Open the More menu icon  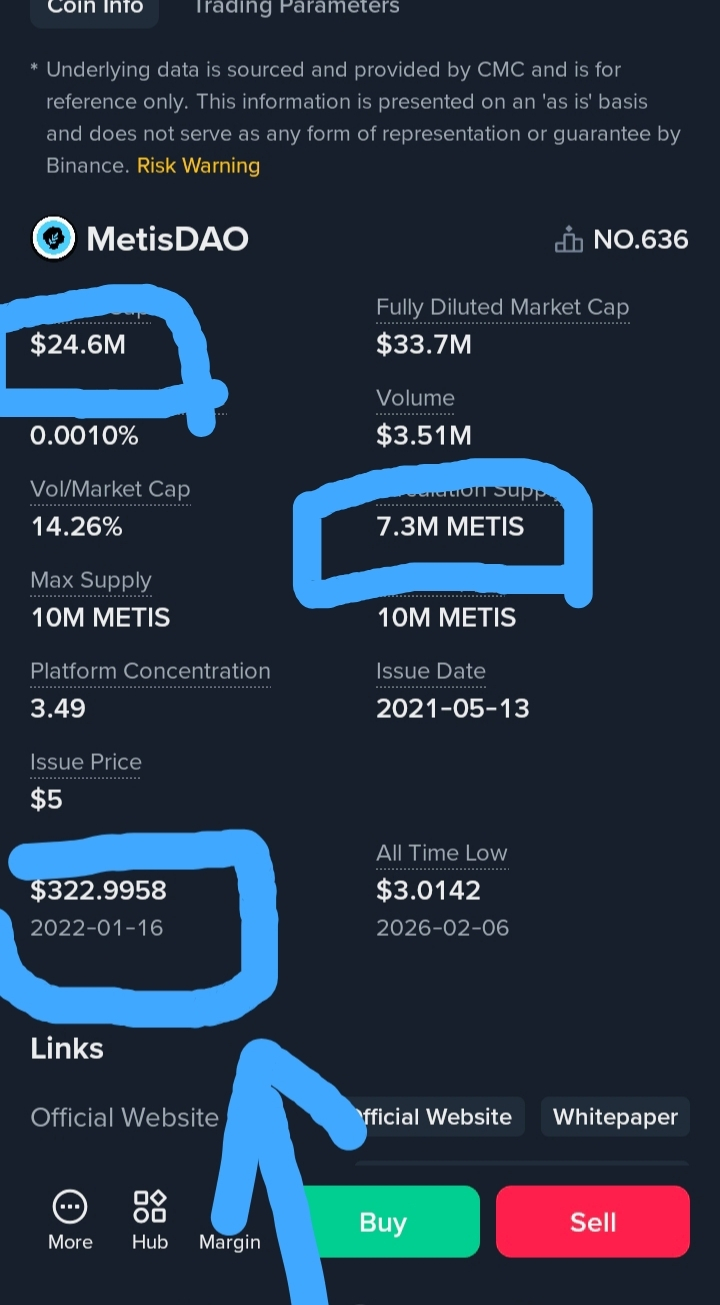pyautogui.click(x=70, y=1208)
